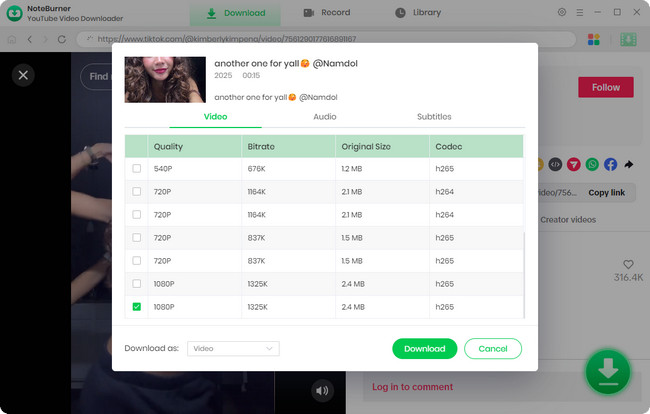Viewport: 650px width, 414px height.
Task: Click the 00:15 duration text
Action: tap(251, 75)
